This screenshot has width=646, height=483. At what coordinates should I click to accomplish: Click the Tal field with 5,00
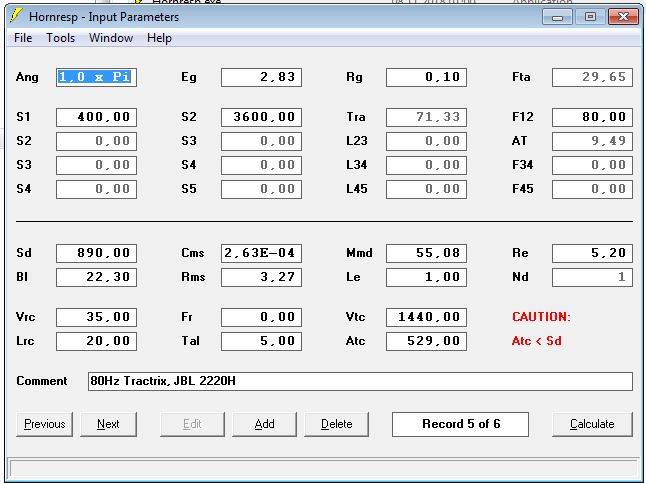pos(261,341)
